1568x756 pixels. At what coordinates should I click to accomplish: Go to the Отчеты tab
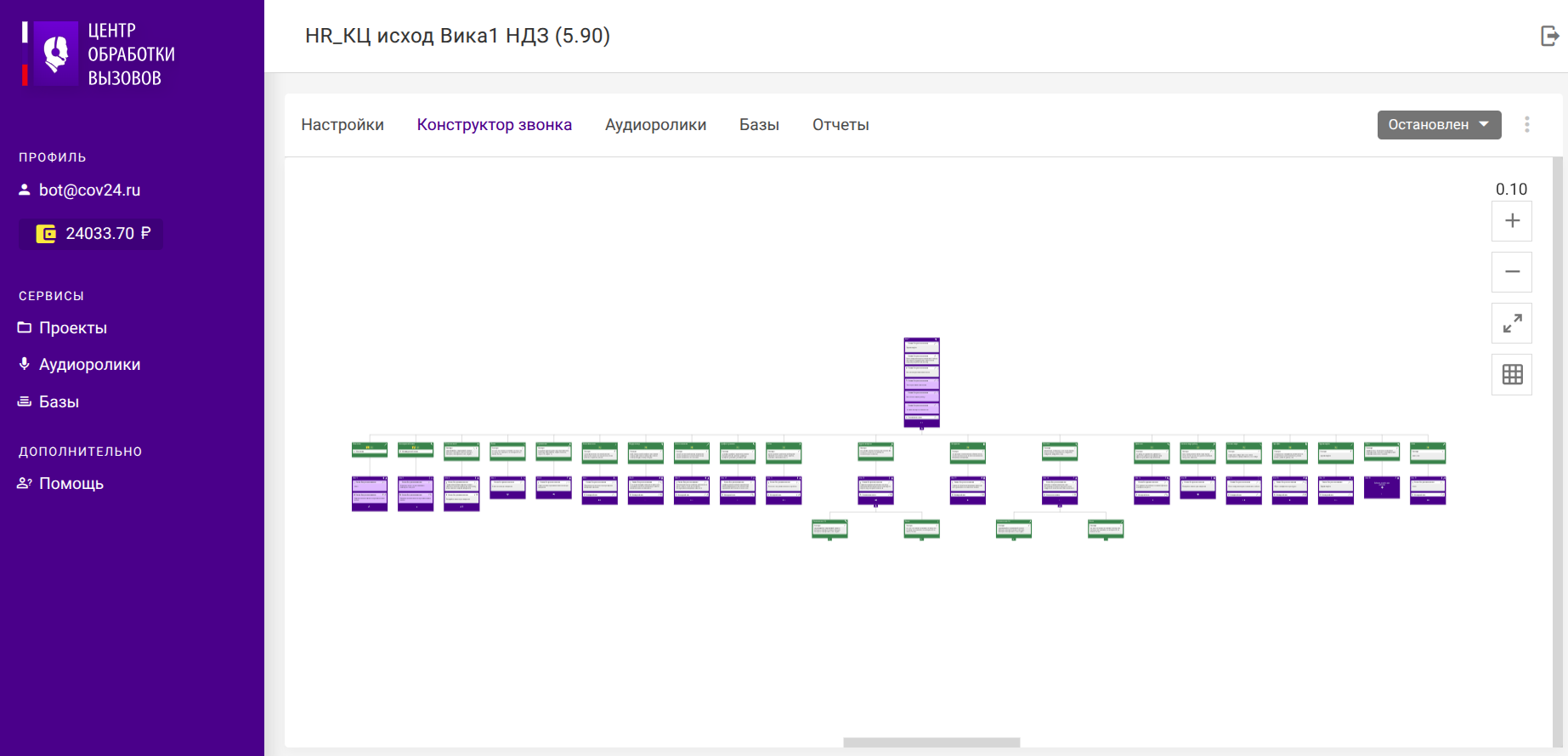841,125
